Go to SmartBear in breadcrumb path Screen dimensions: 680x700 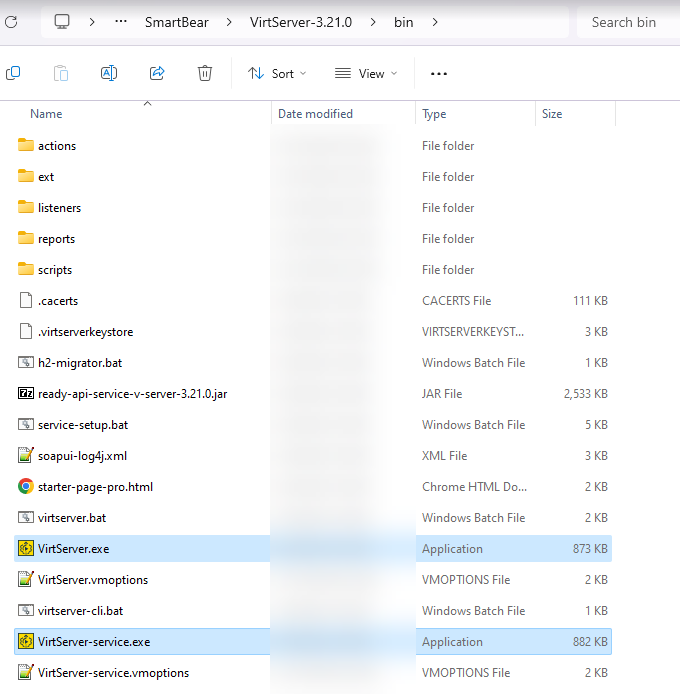point(176,22)
